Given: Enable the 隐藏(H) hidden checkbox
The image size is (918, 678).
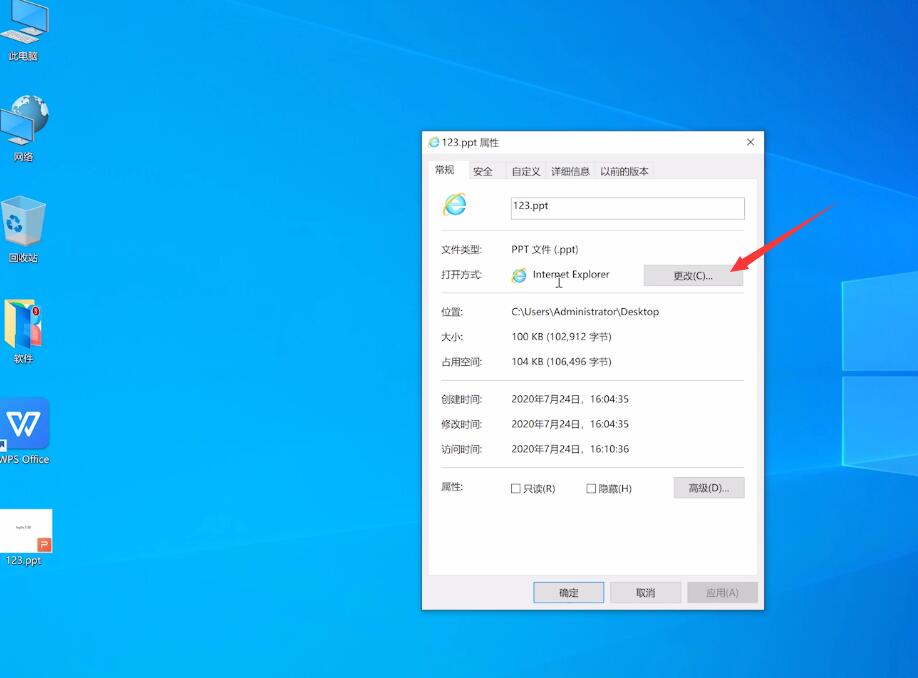Looking at the screenshot, I should coord(591,488).
